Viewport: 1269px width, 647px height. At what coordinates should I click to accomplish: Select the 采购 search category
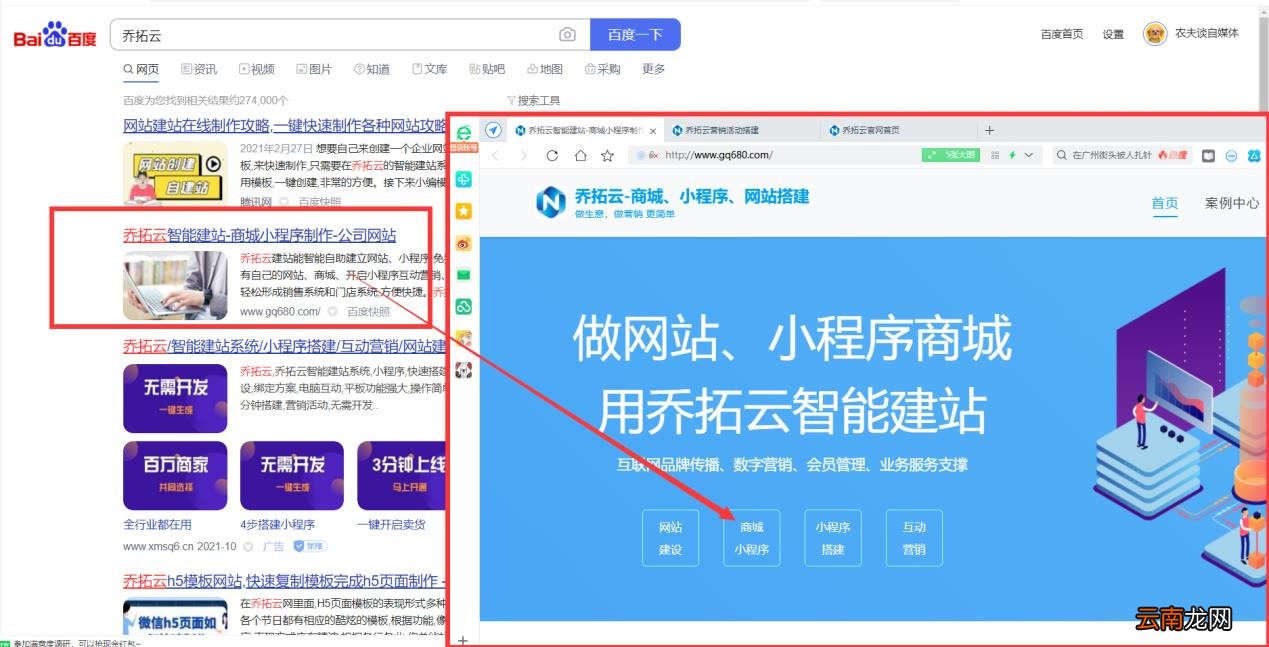603,69
